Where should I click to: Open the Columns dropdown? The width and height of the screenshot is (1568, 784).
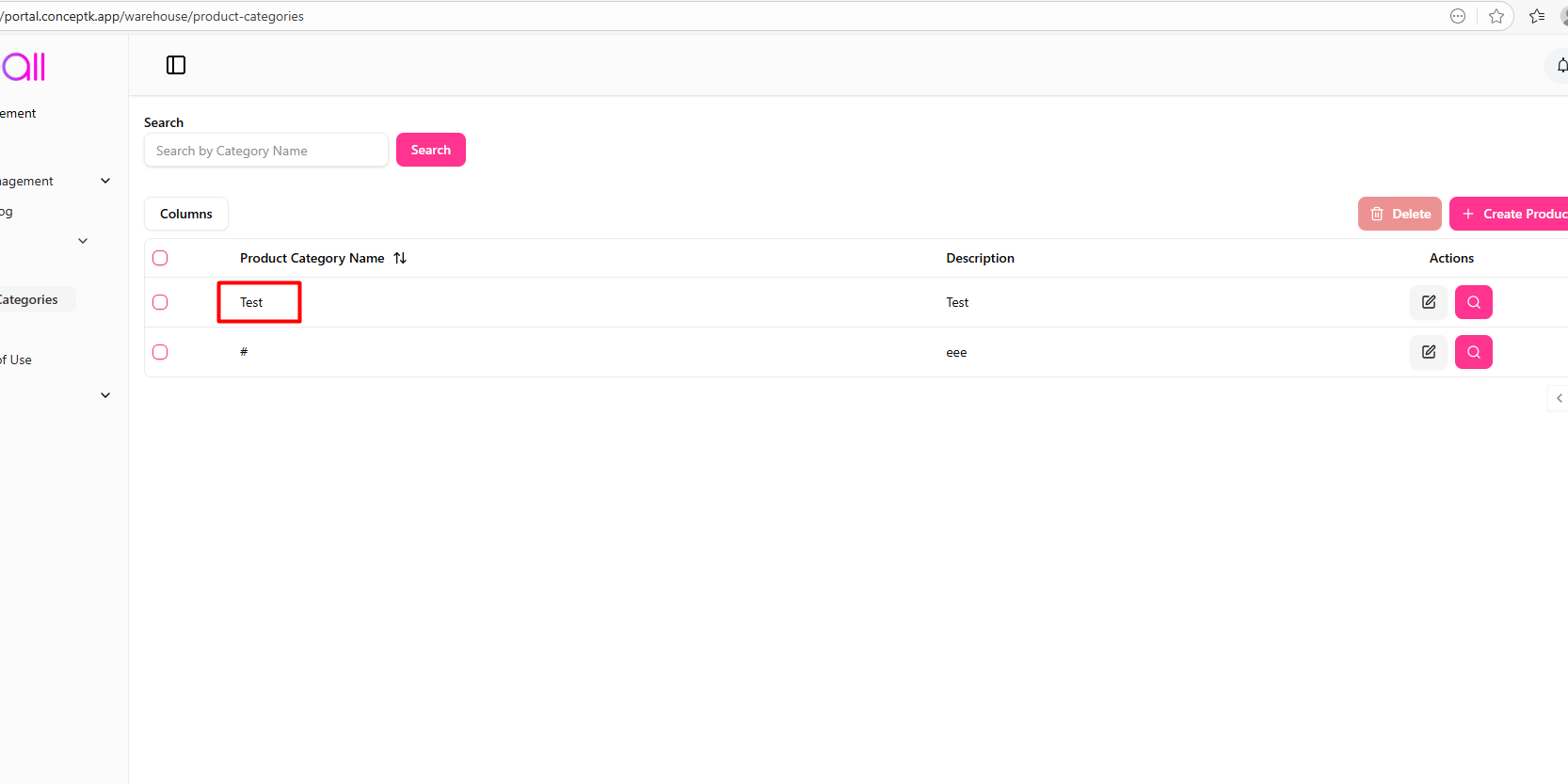(186, 214)
